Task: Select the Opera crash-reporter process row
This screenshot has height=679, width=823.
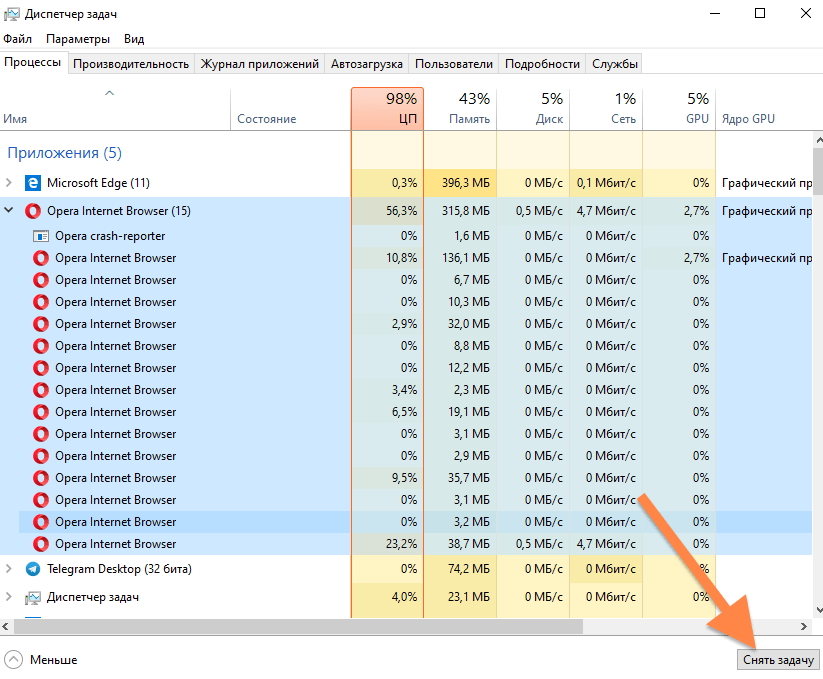Action: coord(406,236)
